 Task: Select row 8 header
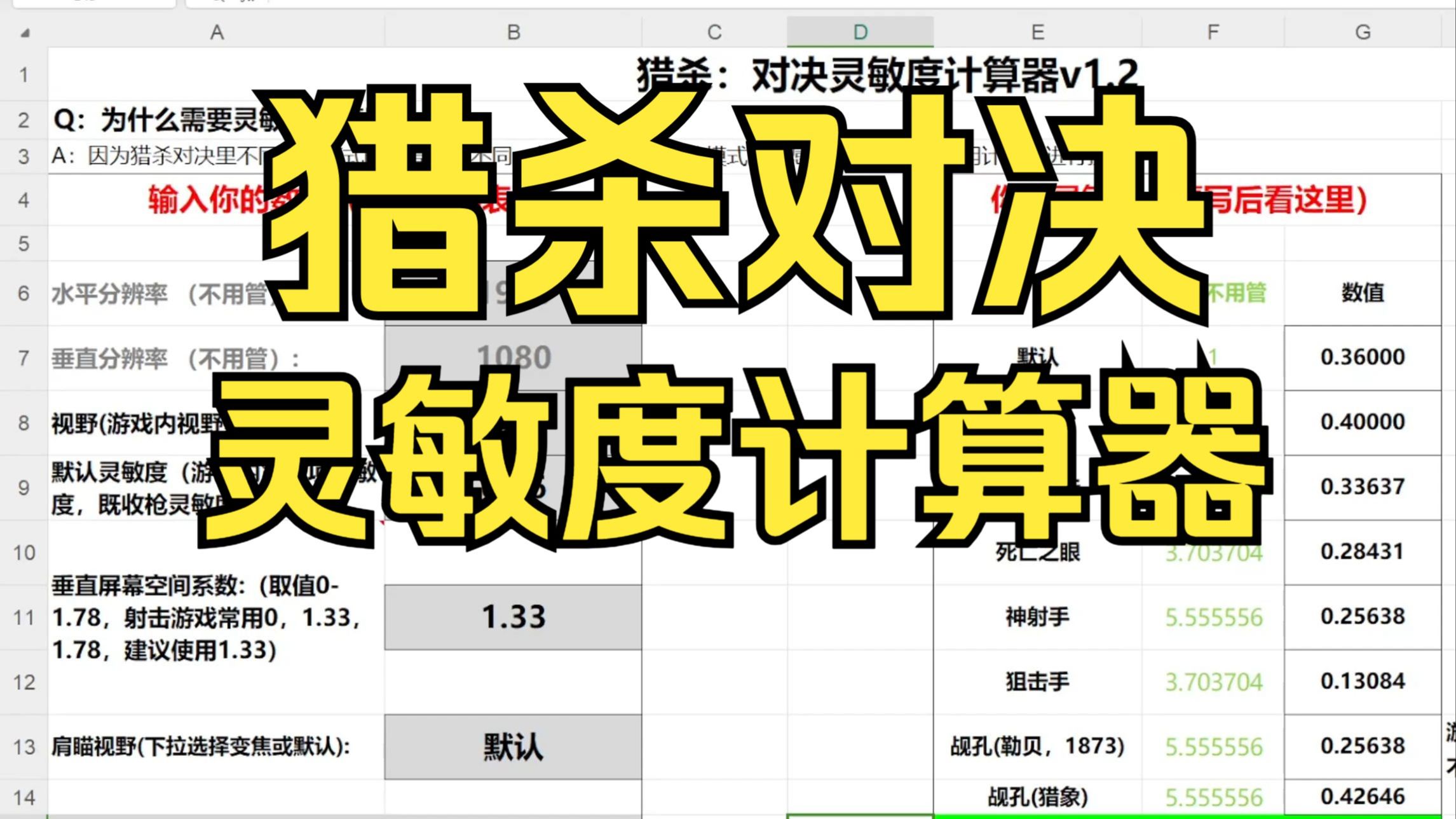24,423
